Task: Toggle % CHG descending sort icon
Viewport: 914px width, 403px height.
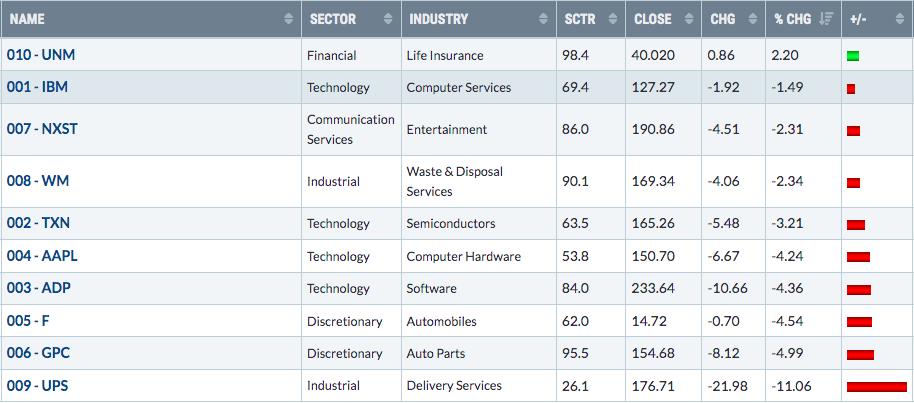Action: (x=827, y=19)
